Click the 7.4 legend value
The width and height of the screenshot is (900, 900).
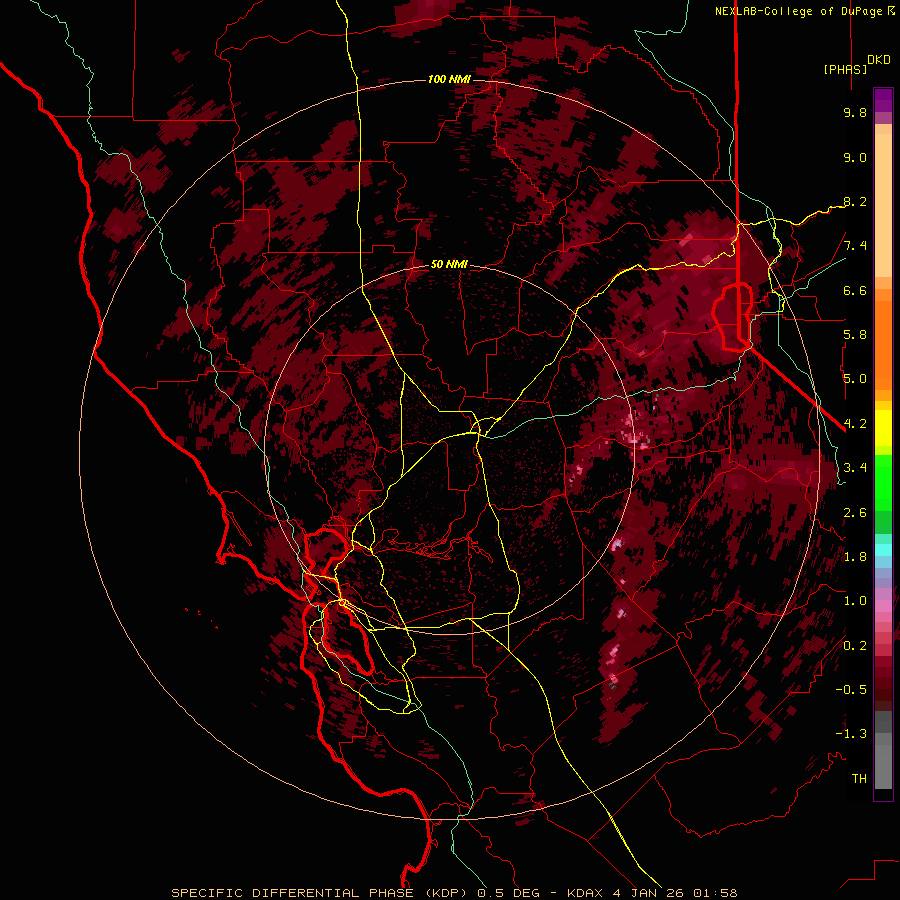[855, 246]
